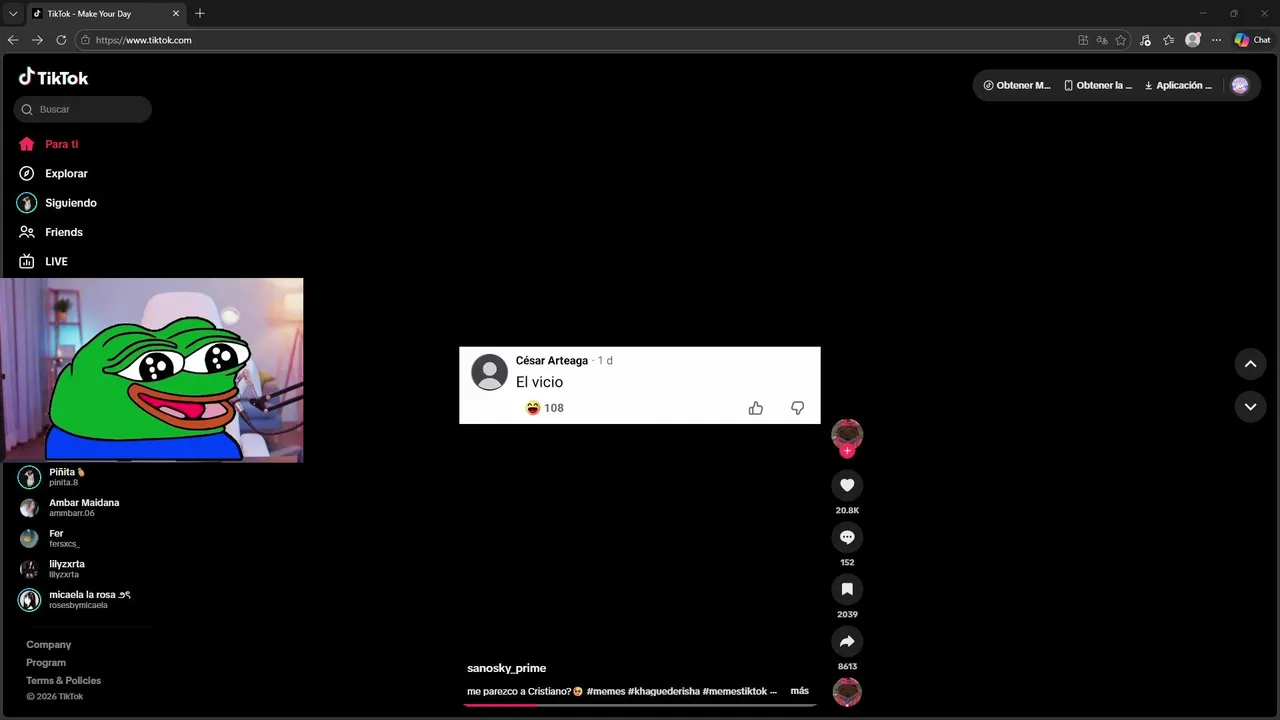Click the #memes hashtag in the caption
Image resolution: width=1280 pixels, height=720 pixels.
[605, 691]
